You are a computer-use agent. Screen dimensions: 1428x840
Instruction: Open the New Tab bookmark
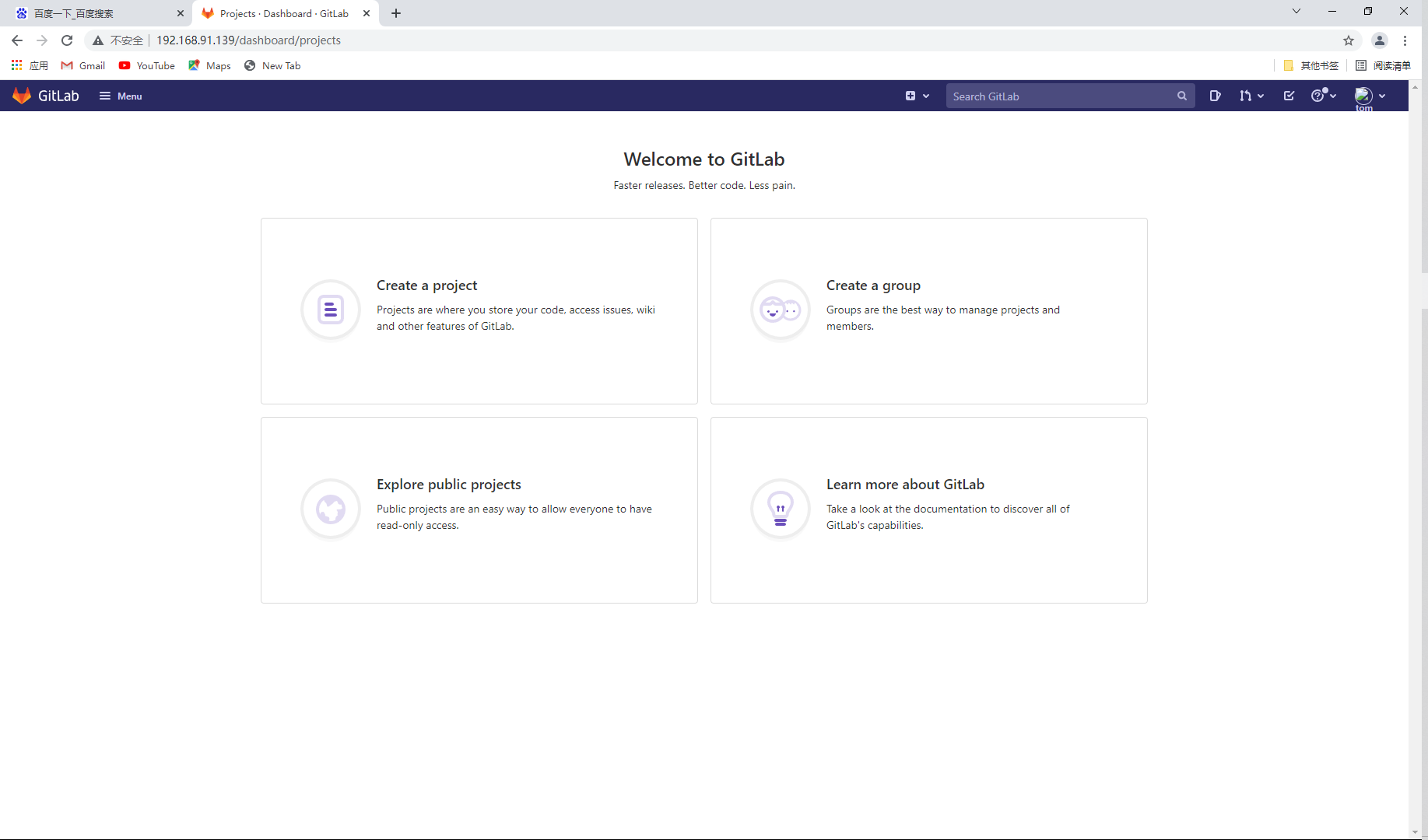tap(272, 65)
